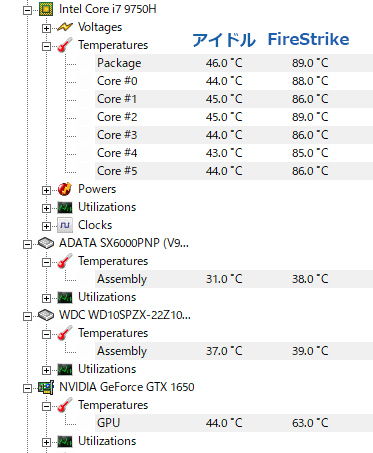Screen dimensions: 373x453
Task: Click the WDC WD10SPZX hard drive icon
Action: coord(46,315)
